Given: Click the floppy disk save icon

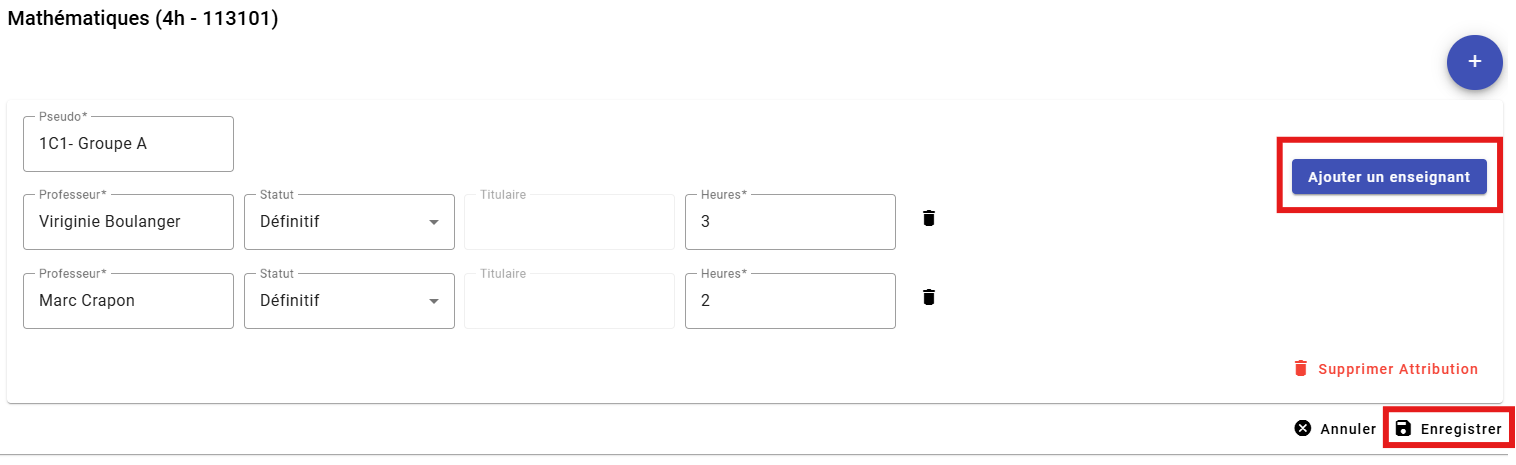Looking at the screenshot, I should pyautogui.click(x=1403, y=429).
